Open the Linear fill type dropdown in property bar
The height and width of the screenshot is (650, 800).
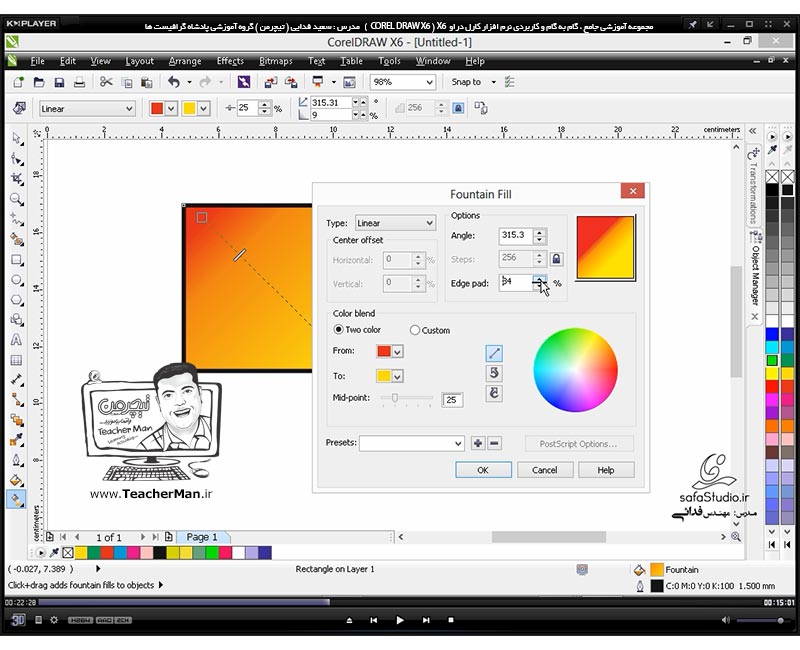pos(129,109)
